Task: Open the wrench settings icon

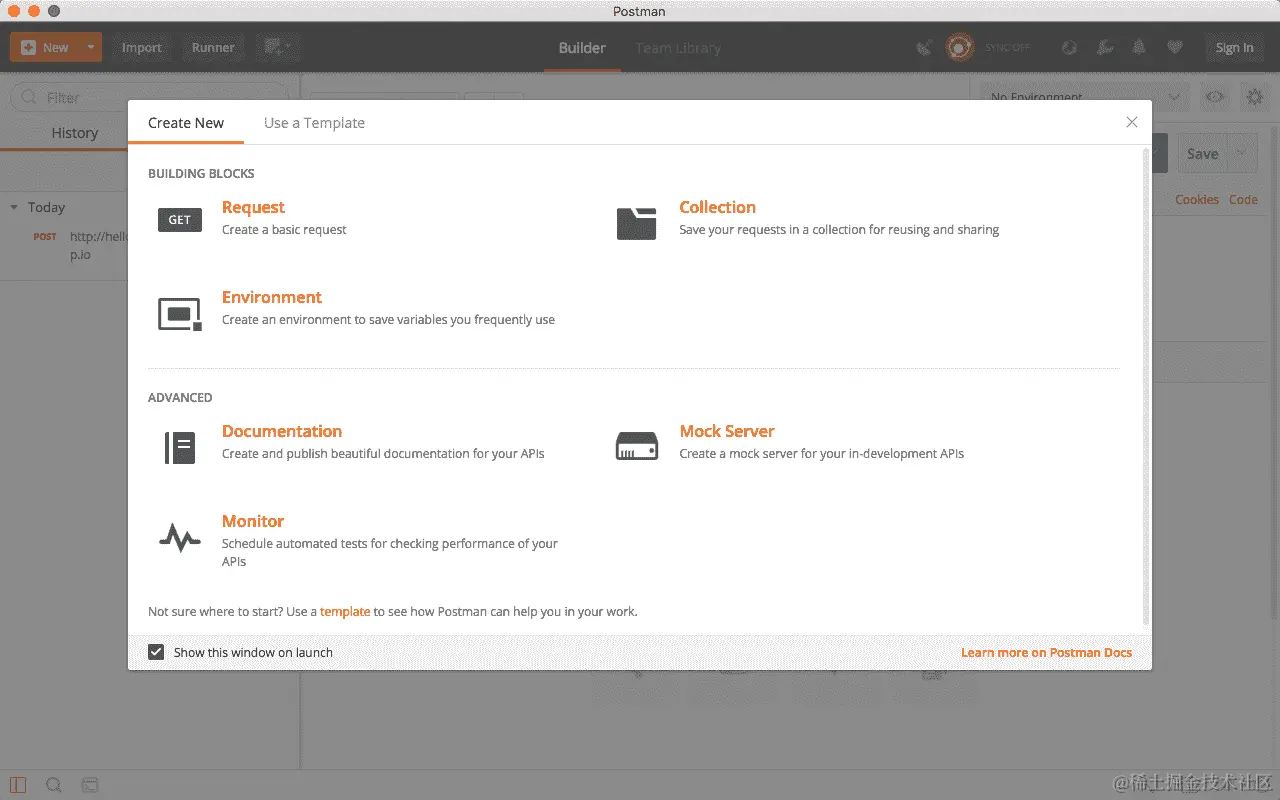Action: (x=1105, y=47)
